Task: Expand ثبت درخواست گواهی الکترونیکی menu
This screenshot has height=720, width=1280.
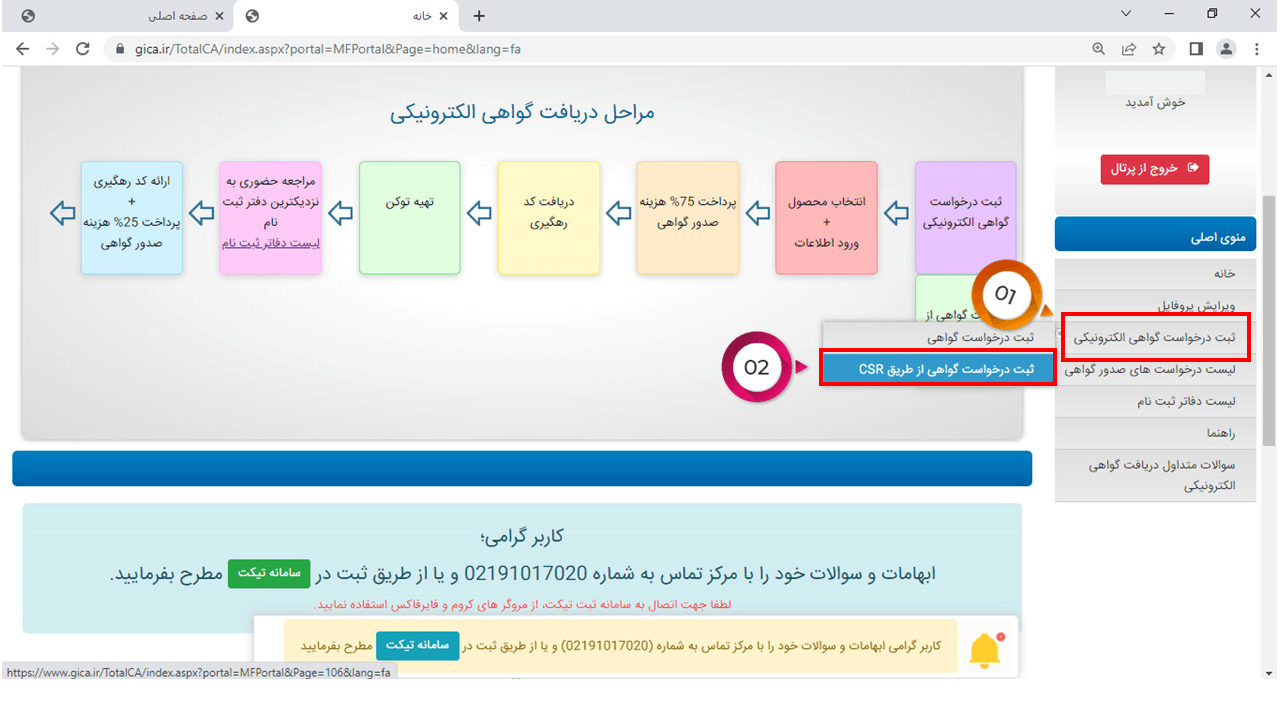Action: [1154, 338]
